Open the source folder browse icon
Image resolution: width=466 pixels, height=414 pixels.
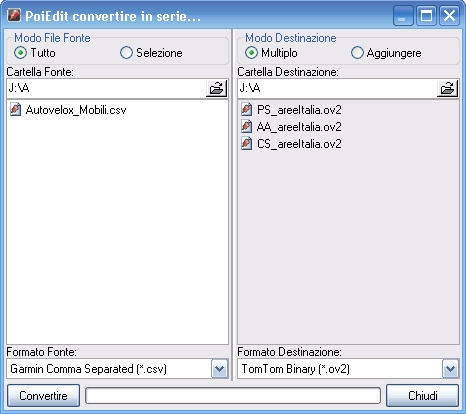click(x=216, y=88)
